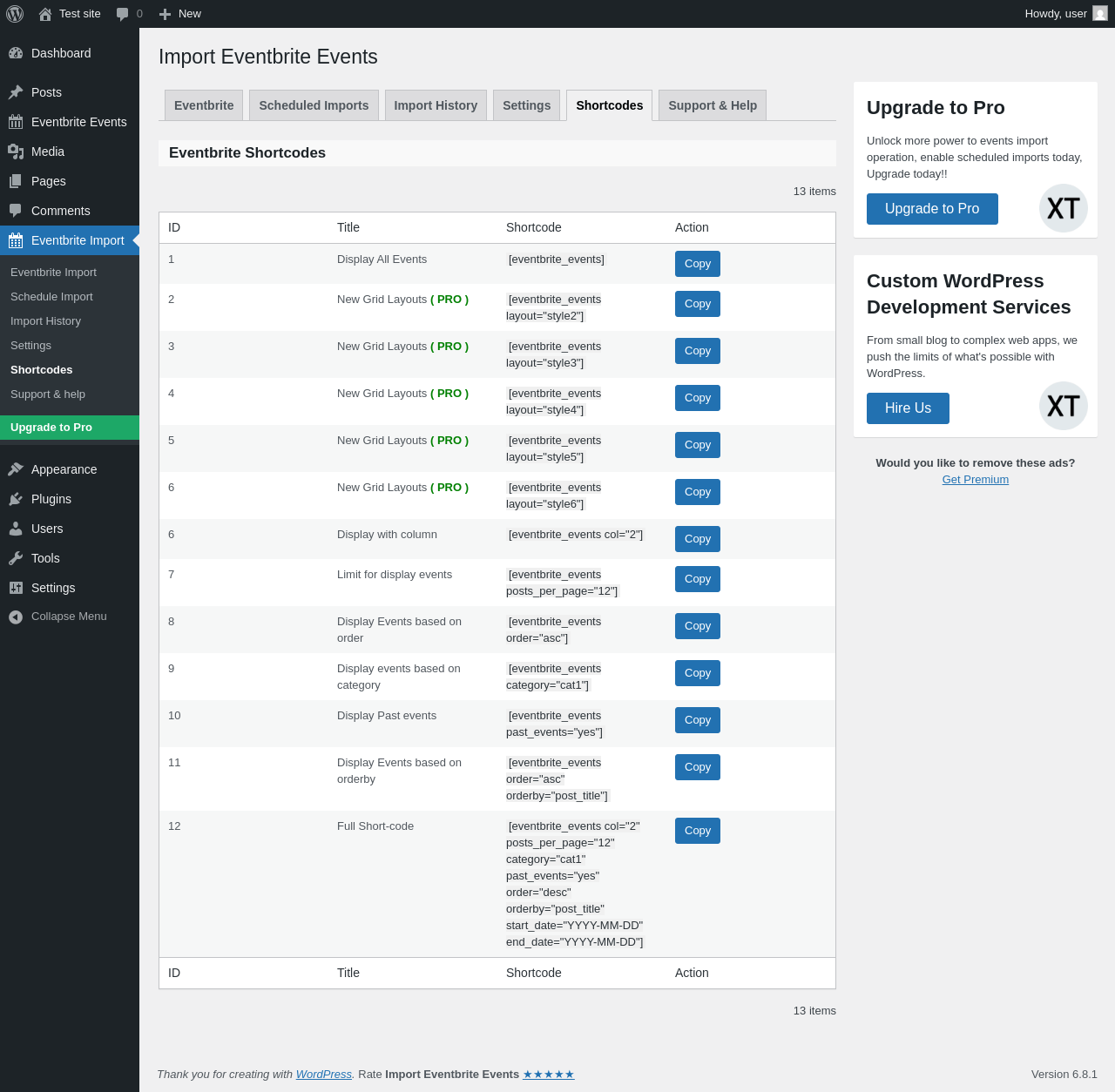Click the [eventbrite_events] shortcode text in row 1

(557, 260)
